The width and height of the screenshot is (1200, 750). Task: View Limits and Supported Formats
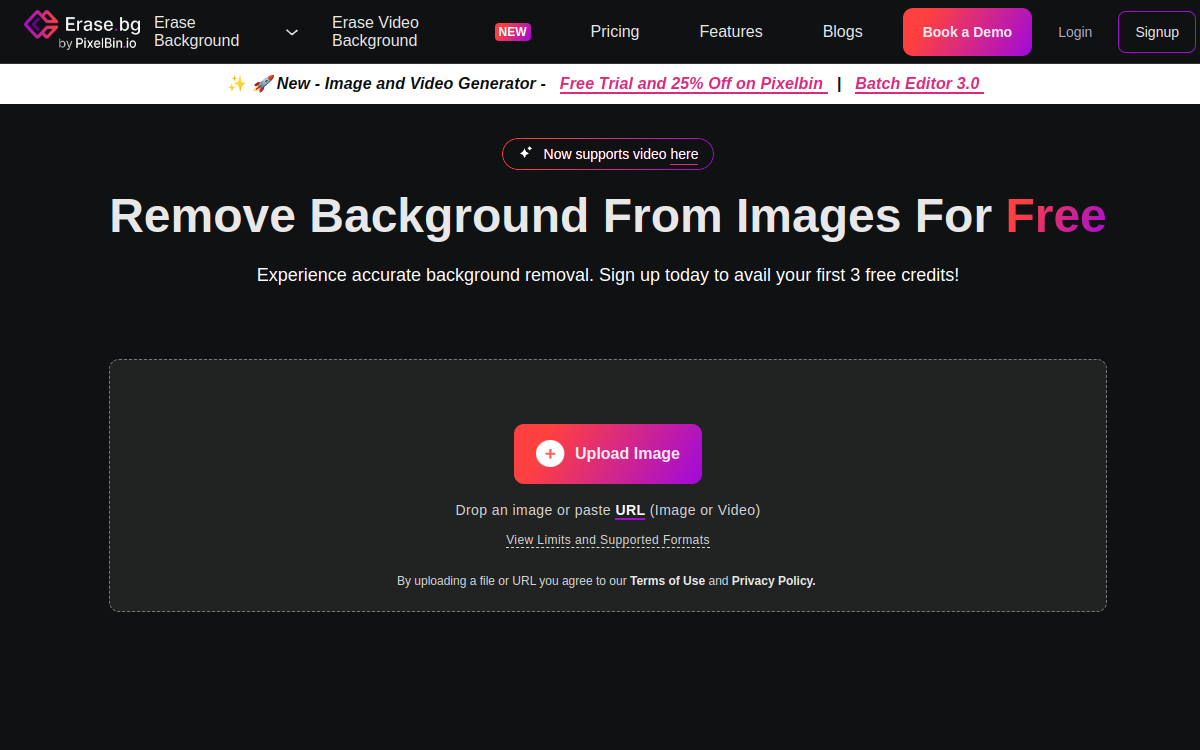coord(608,540)
